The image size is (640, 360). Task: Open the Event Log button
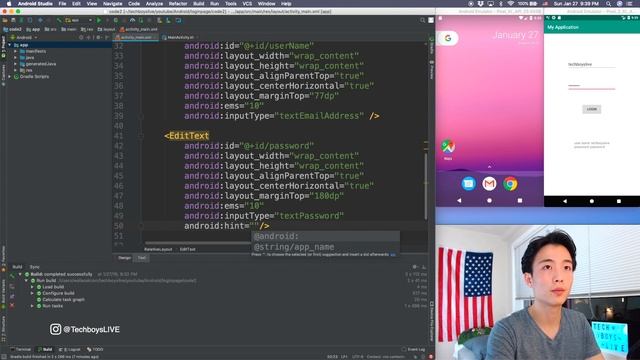pyautogui.click(x=413, y=349)
